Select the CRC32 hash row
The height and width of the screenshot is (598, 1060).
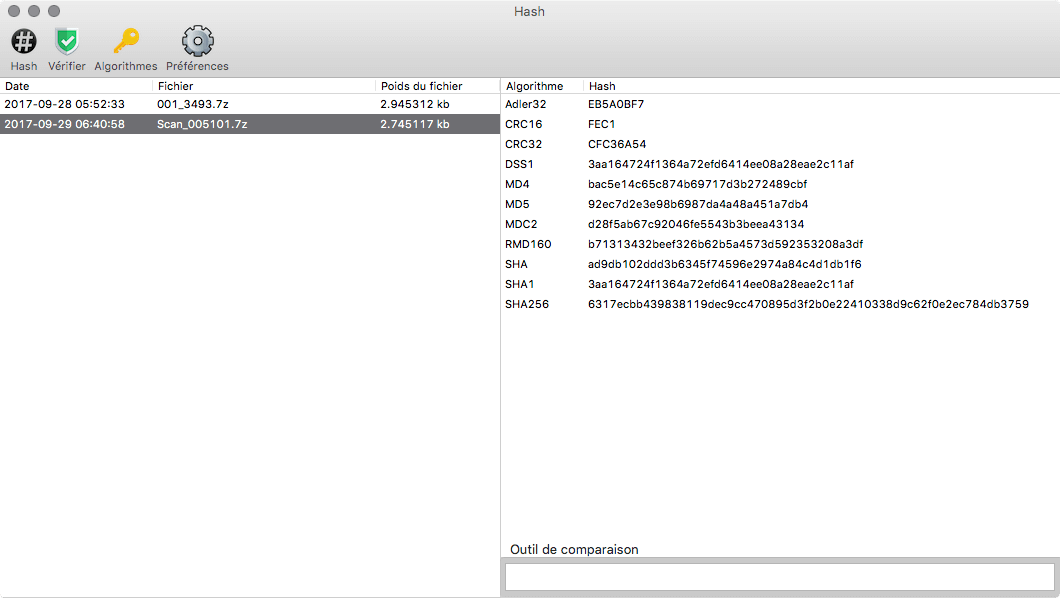[780, 144]
